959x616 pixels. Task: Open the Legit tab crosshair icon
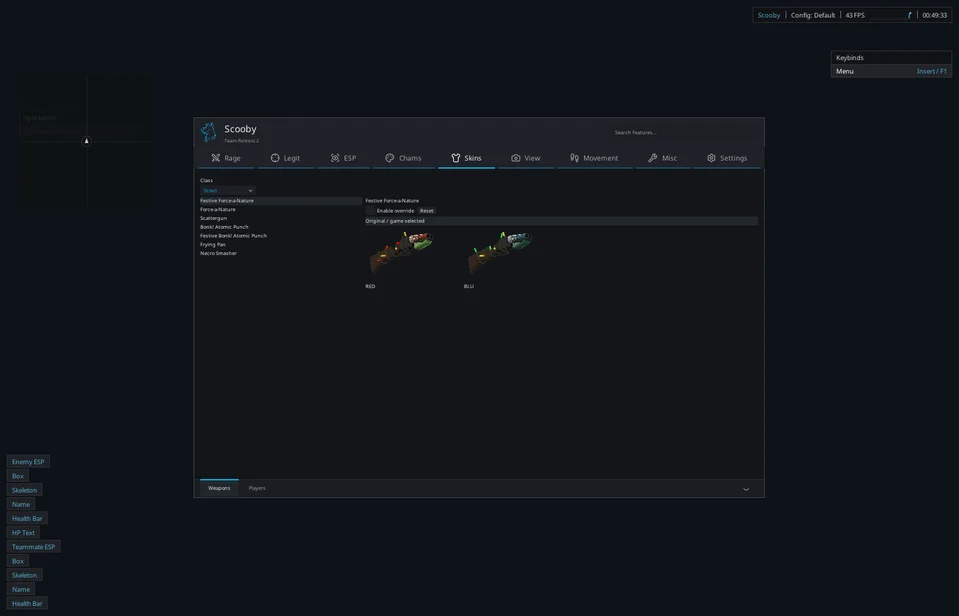pyautogui.click(x=286, y=158)
